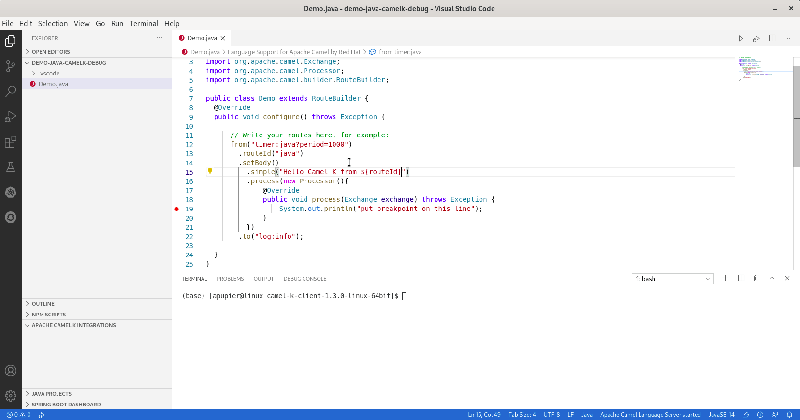Screen dimensions: 800x420
Task: Click Ln, Col cursor position in status bar
Action: [x=484, y=415]
